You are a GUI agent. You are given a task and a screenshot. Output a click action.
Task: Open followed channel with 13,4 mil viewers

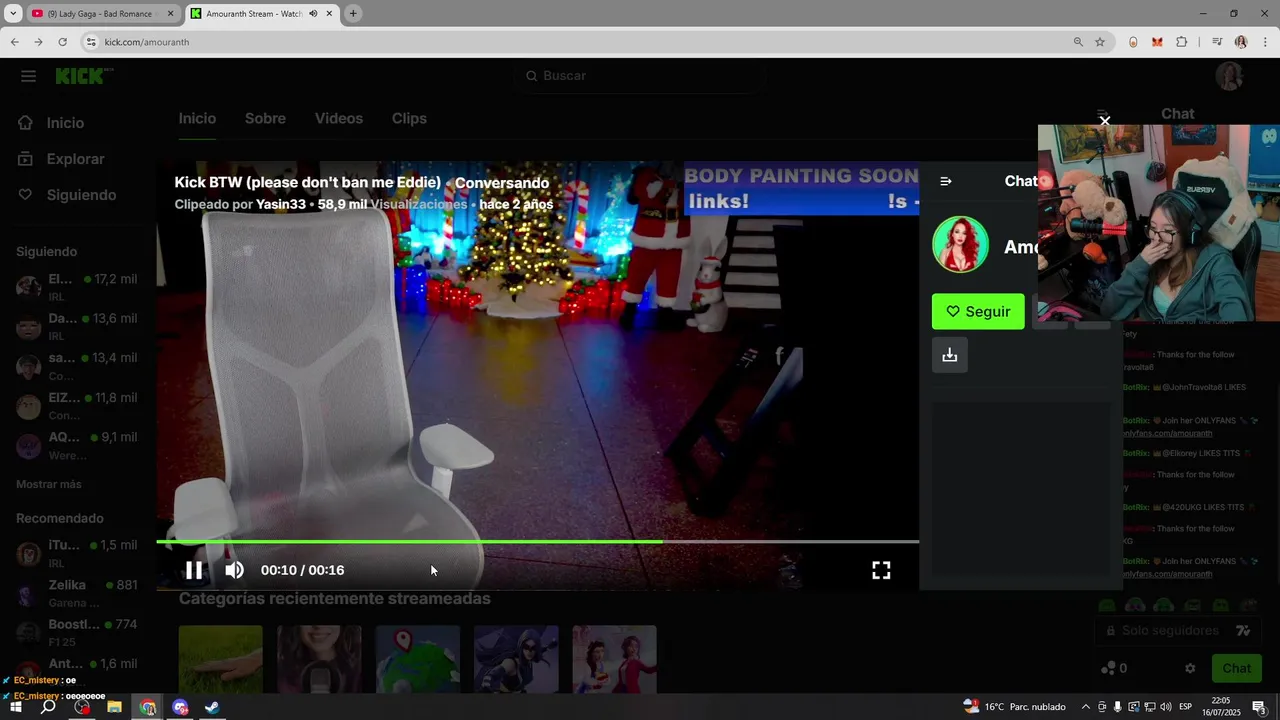click(x=77, y=366)
